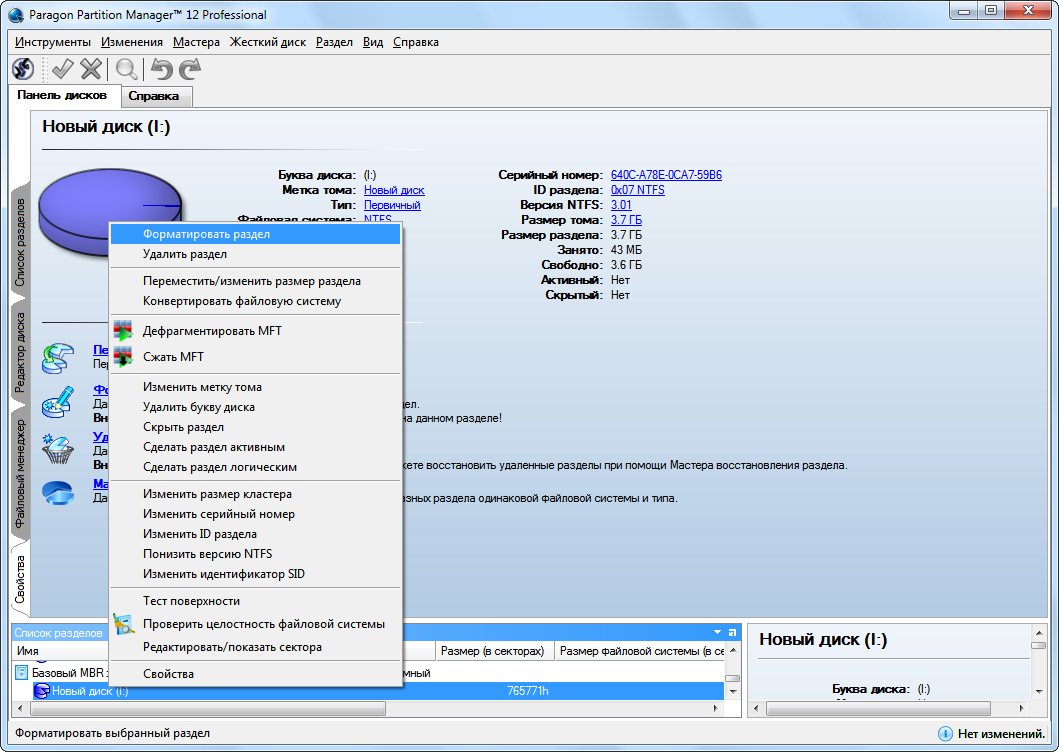Click the magnifier view changes icon
This screenshot has width=1059, height=752.
point(126,68)
